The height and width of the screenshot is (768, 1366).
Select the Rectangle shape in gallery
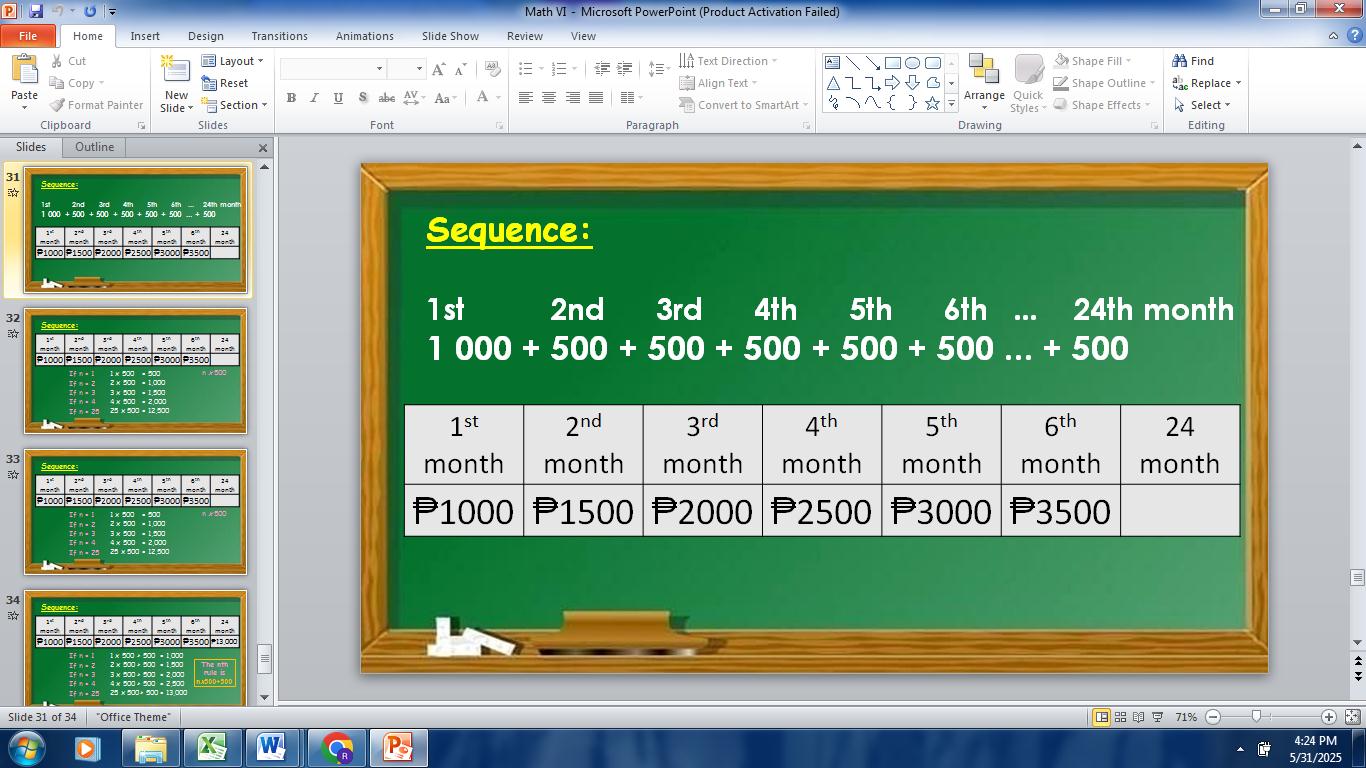[893, 62]
